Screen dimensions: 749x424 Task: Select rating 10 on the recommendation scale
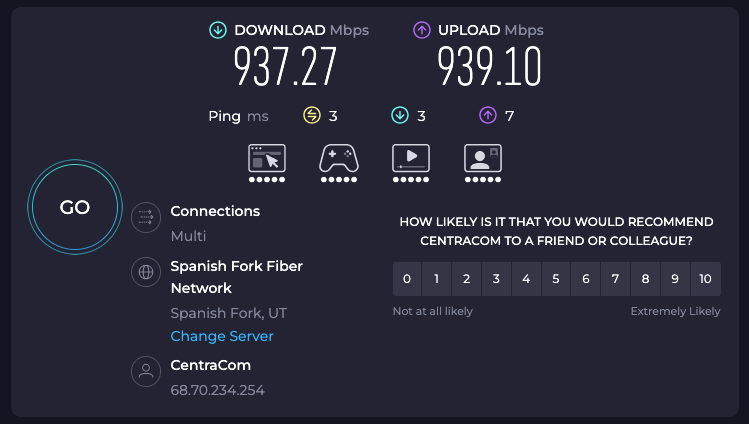tap(706, 279)
